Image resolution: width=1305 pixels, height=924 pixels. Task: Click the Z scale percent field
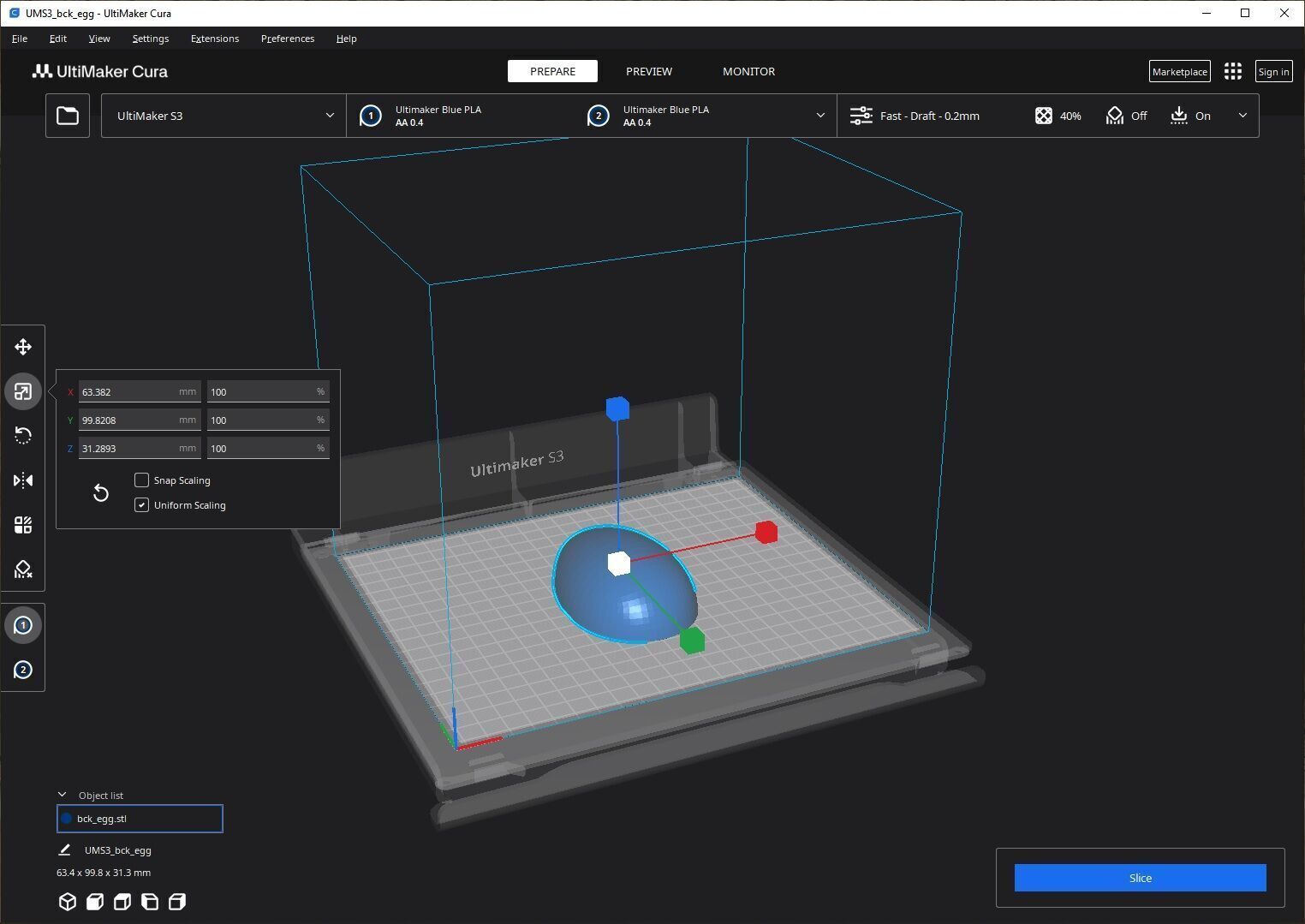tap(268, 448)
